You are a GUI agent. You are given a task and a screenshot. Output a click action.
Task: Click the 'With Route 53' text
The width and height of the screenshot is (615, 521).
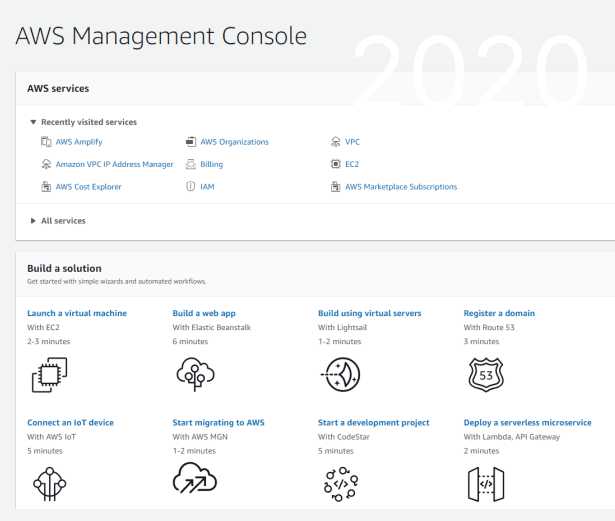pos(489,327)
